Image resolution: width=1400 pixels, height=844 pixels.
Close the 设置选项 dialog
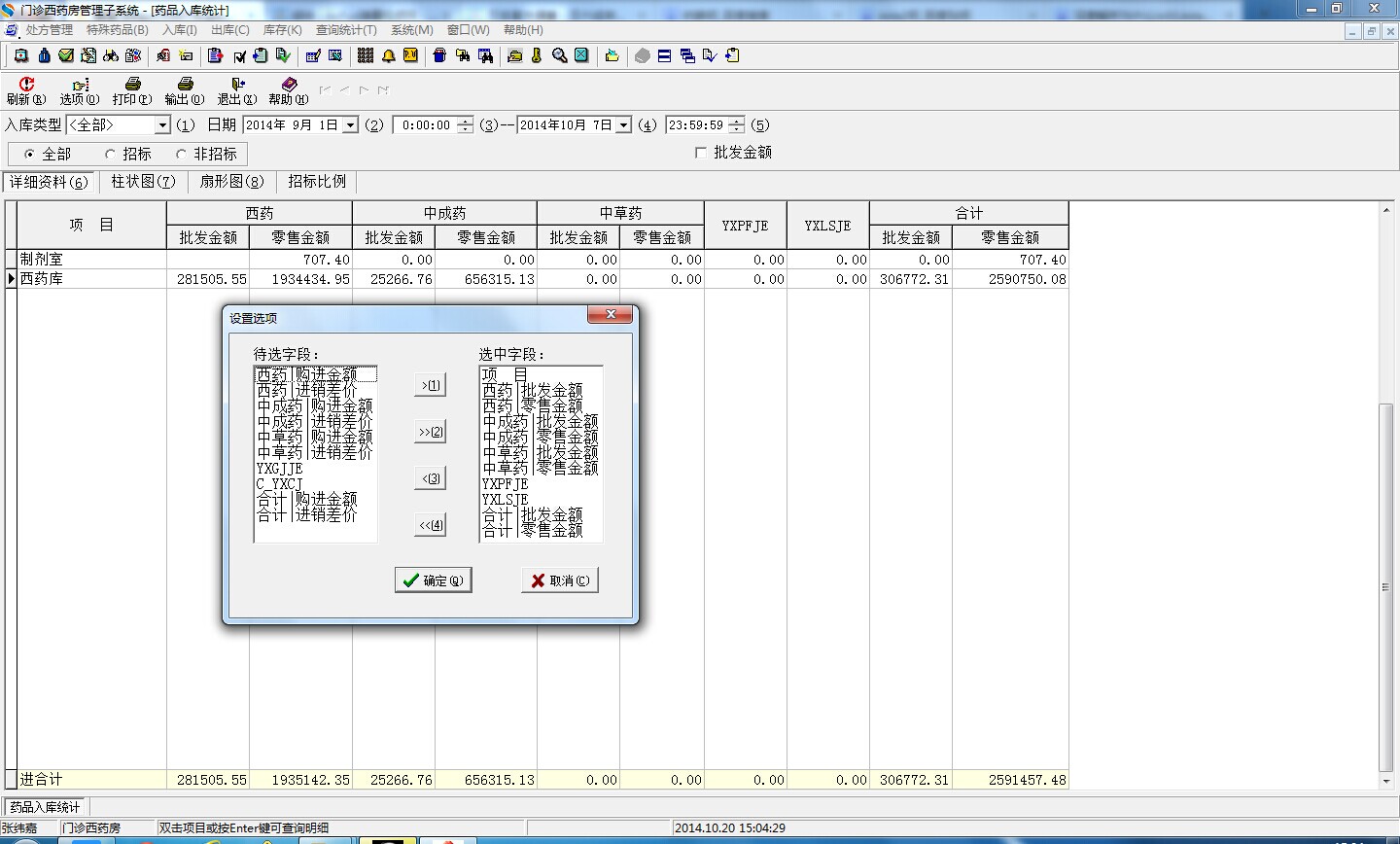(x=611, y=315)
